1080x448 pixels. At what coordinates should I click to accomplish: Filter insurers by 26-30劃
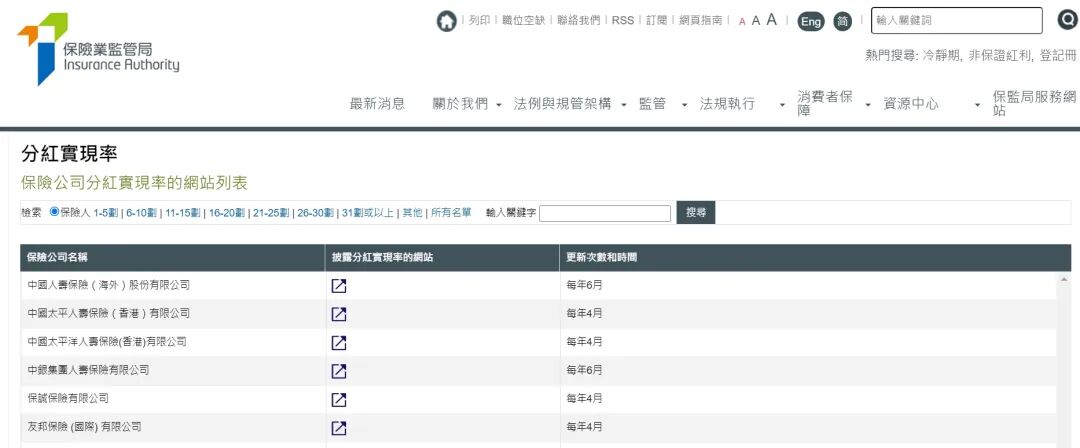pos(315,213)
